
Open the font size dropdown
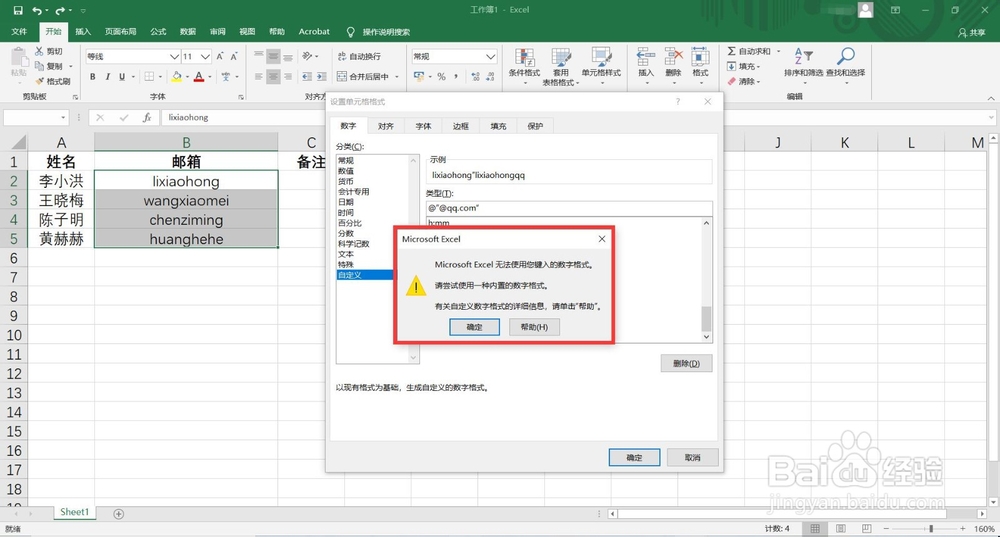coord(205,57)
